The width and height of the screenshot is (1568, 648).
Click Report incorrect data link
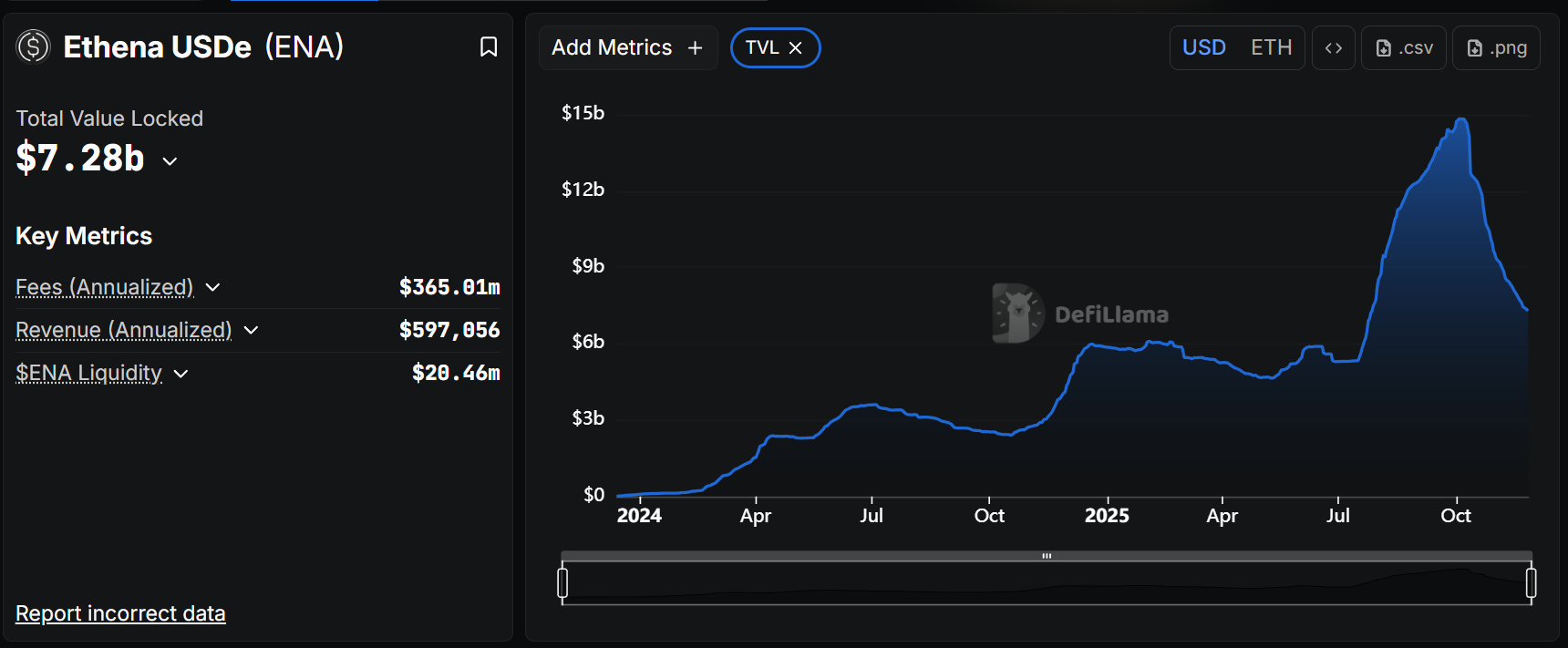click(x=120, y=613)
